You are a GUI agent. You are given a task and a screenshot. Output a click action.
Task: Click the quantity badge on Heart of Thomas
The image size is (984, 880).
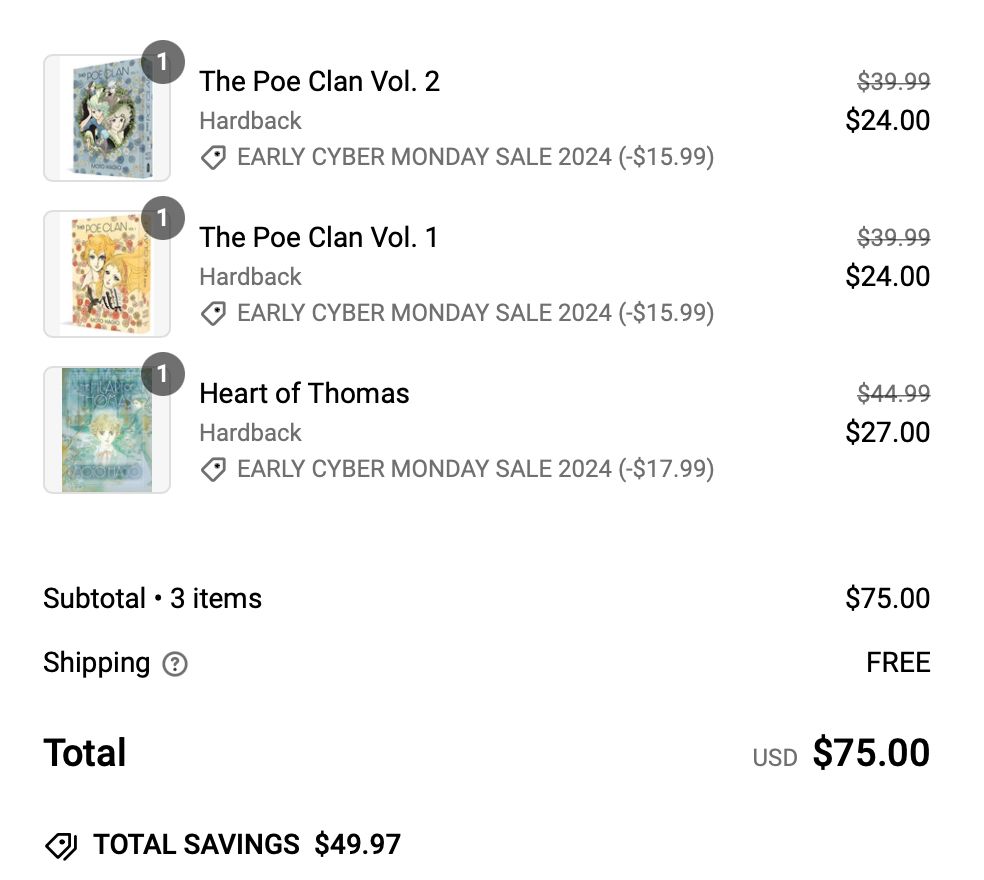coord(163,374)
